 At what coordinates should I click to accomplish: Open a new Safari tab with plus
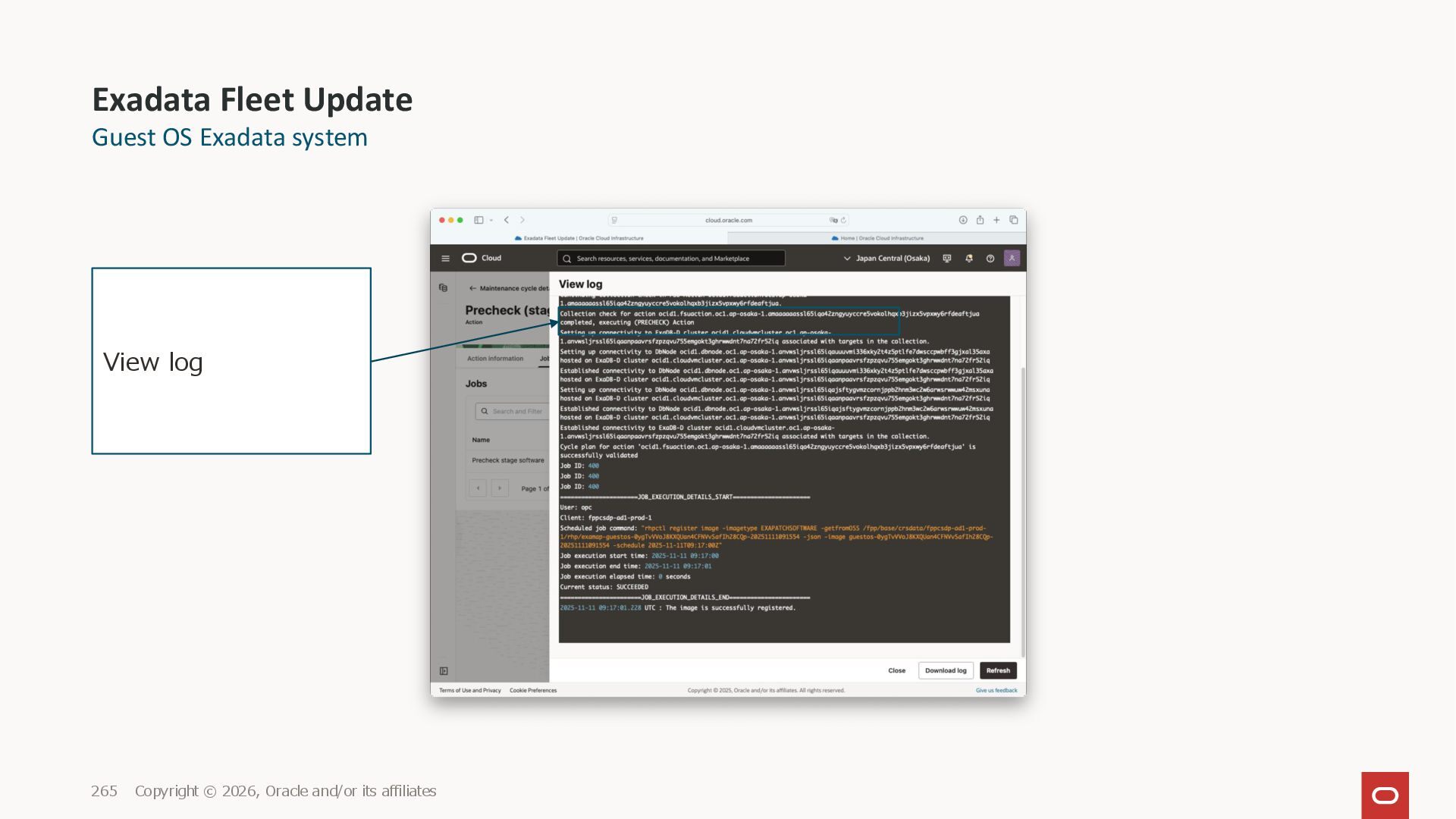996,220
